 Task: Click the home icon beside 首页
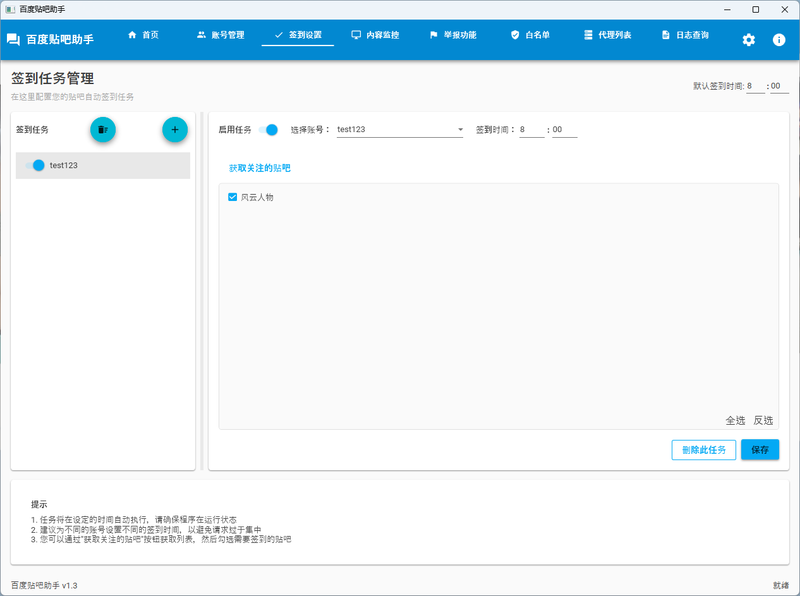132,35
